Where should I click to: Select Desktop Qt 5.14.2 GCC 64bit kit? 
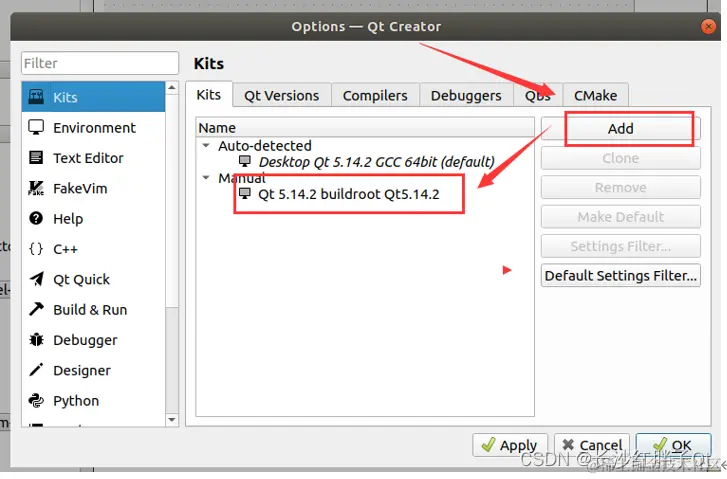(x=376, y=162)
